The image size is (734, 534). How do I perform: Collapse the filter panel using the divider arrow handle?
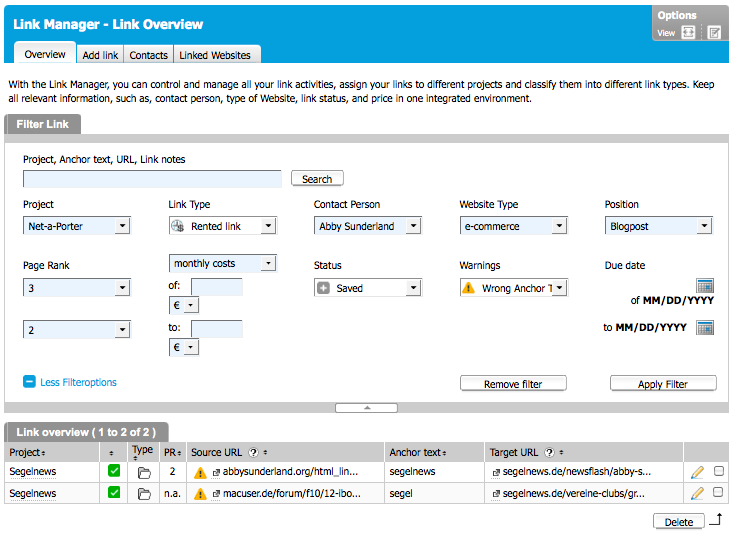point(367,408)
